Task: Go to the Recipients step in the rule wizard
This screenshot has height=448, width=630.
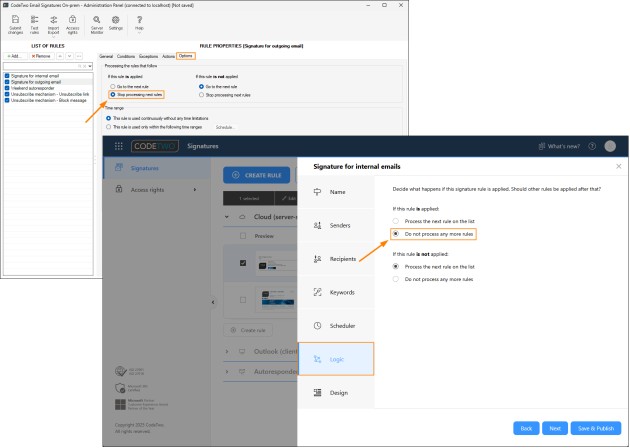Action: point(336,259)
